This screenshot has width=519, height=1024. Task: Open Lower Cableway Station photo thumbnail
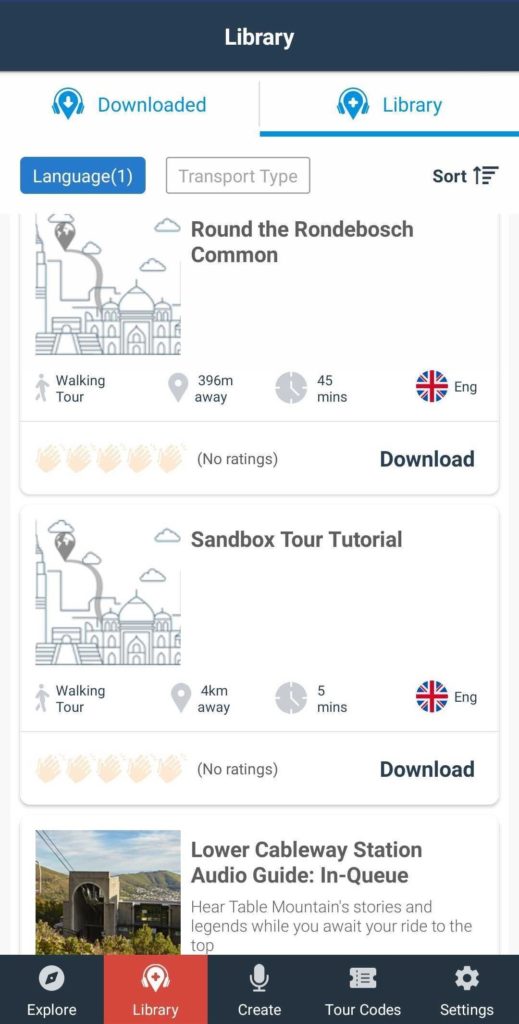click(x=108, y=892)
